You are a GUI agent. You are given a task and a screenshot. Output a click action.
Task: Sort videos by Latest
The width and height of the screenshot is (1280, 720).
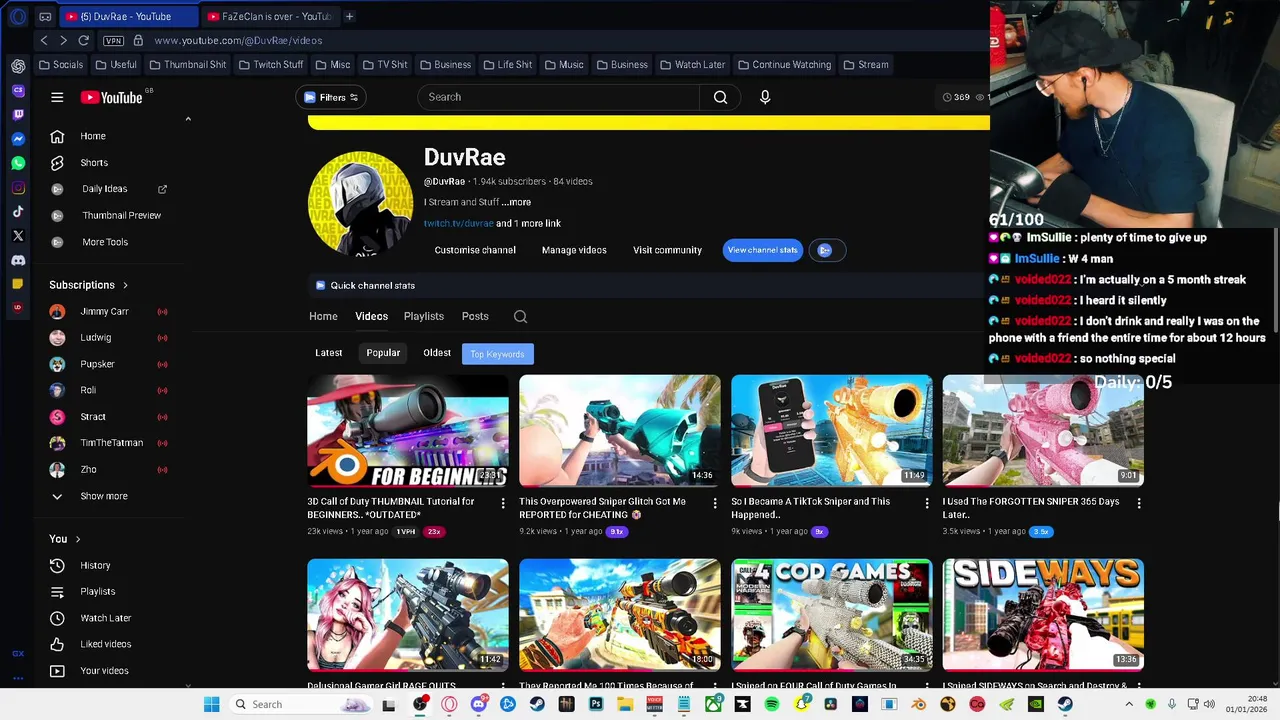(x=329, y=353)
